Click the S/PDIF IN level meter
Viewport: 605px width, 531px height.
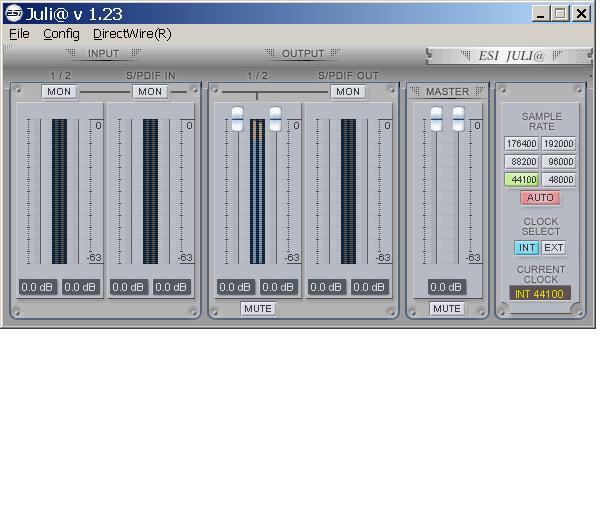tap(150, 191)
